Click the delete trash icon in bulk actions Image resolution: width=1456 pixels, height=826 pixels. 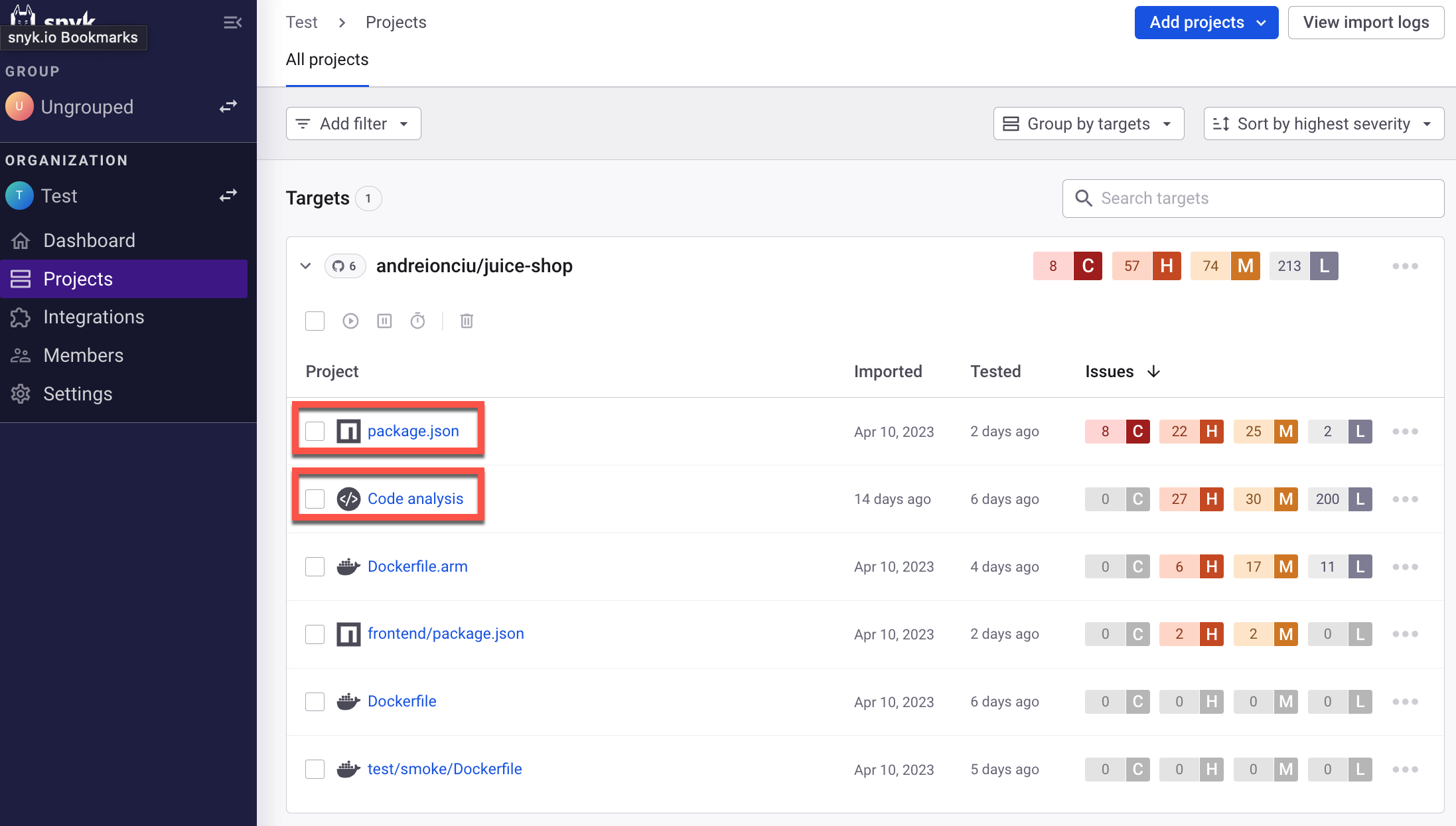(x=467, y=321)
